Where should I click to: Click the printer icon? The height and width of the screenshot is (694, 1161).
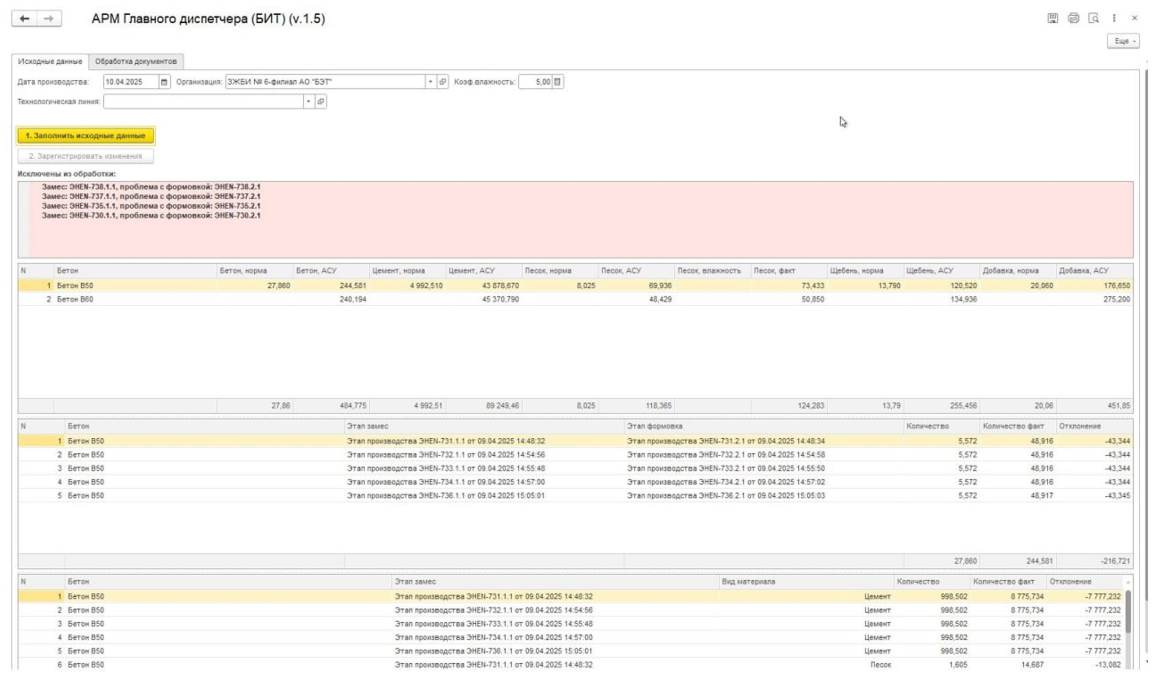tap(1073, 18)
